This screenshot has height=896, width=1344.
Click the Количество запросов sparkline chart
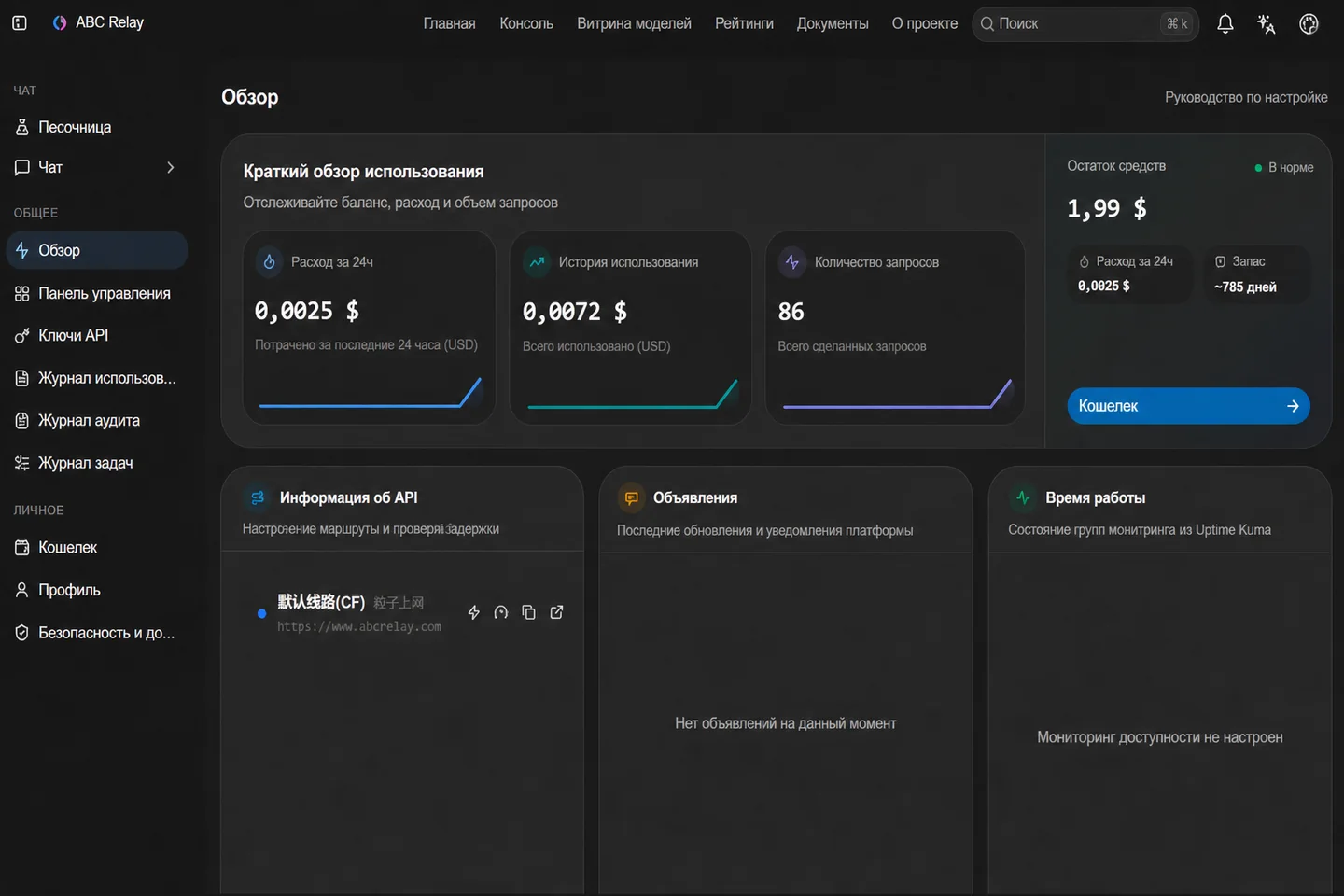click(x=896, y=393)
